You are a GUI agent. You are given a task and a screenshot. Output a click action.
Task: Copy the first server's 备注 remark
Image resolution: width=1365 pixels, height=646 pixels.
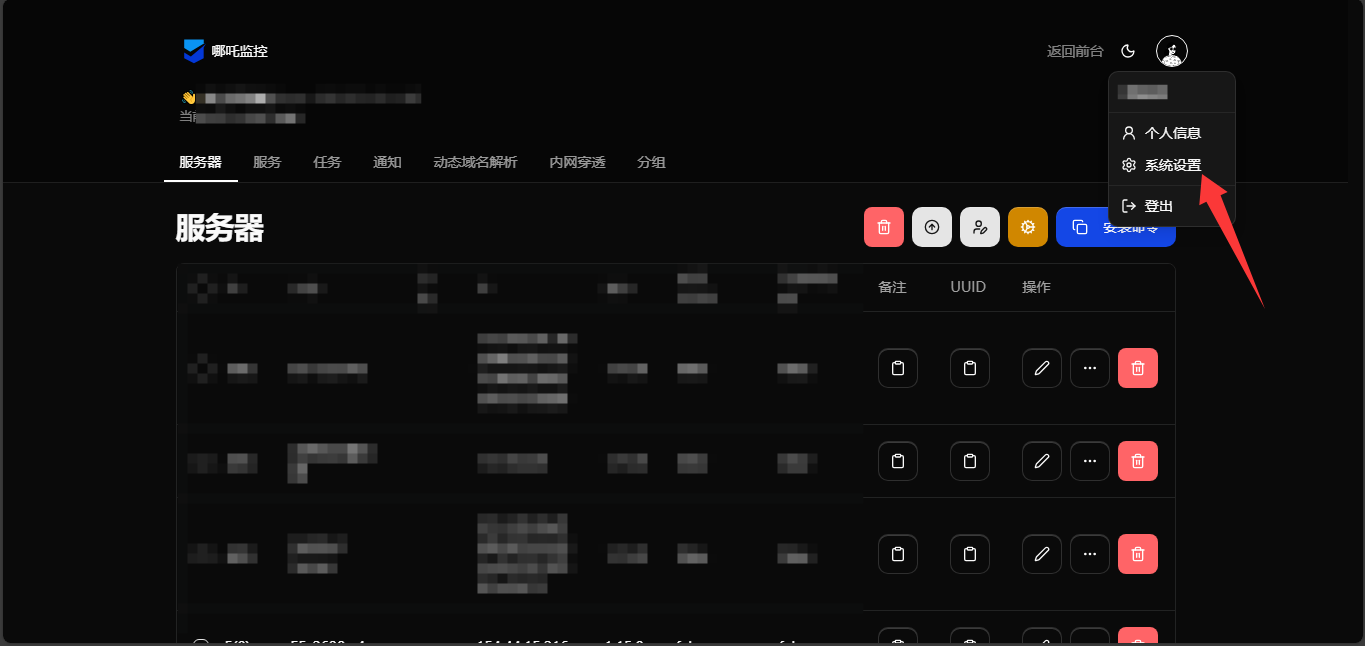(897, 368)
